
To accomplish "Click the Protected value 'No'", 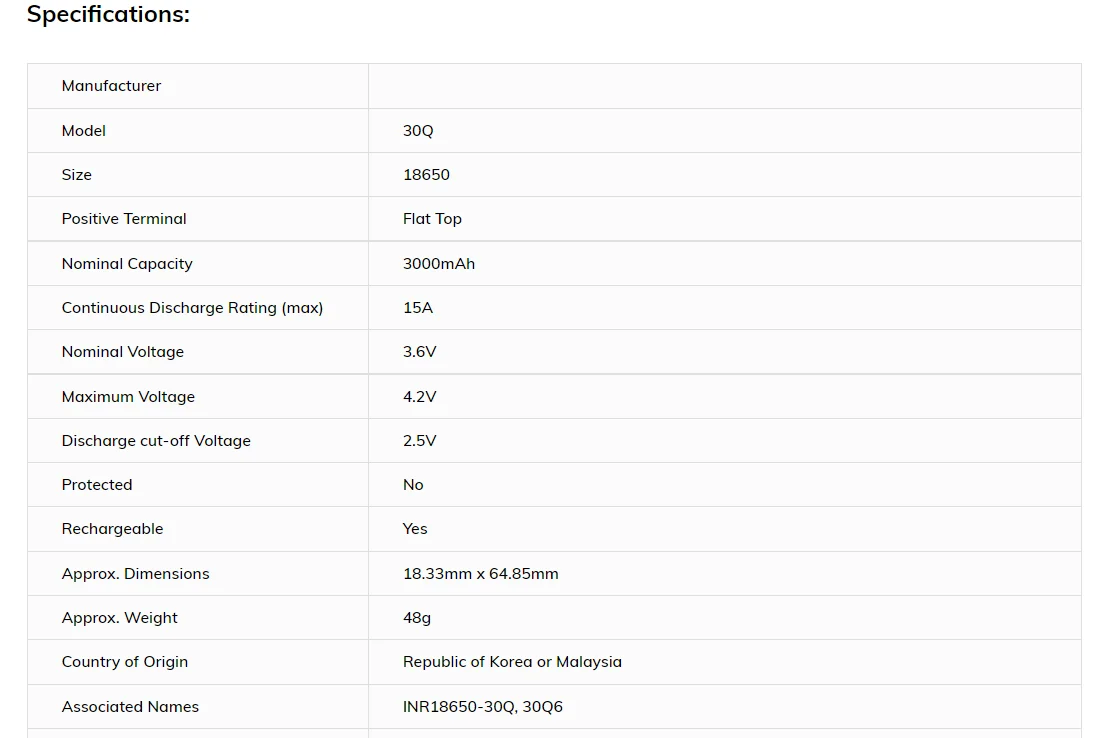I will [x=413, y=485].
